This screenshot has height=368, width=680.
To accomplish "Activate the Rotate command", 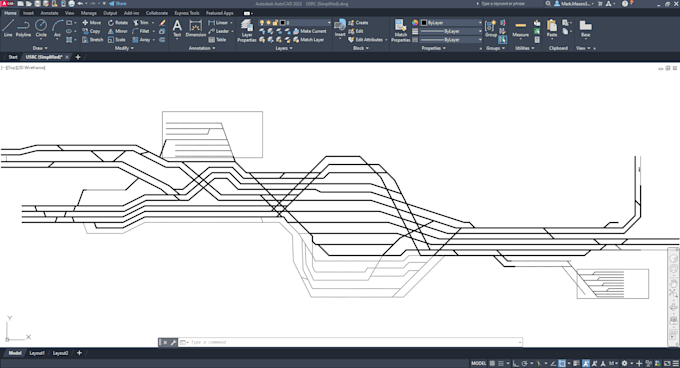I will point(118,23).
